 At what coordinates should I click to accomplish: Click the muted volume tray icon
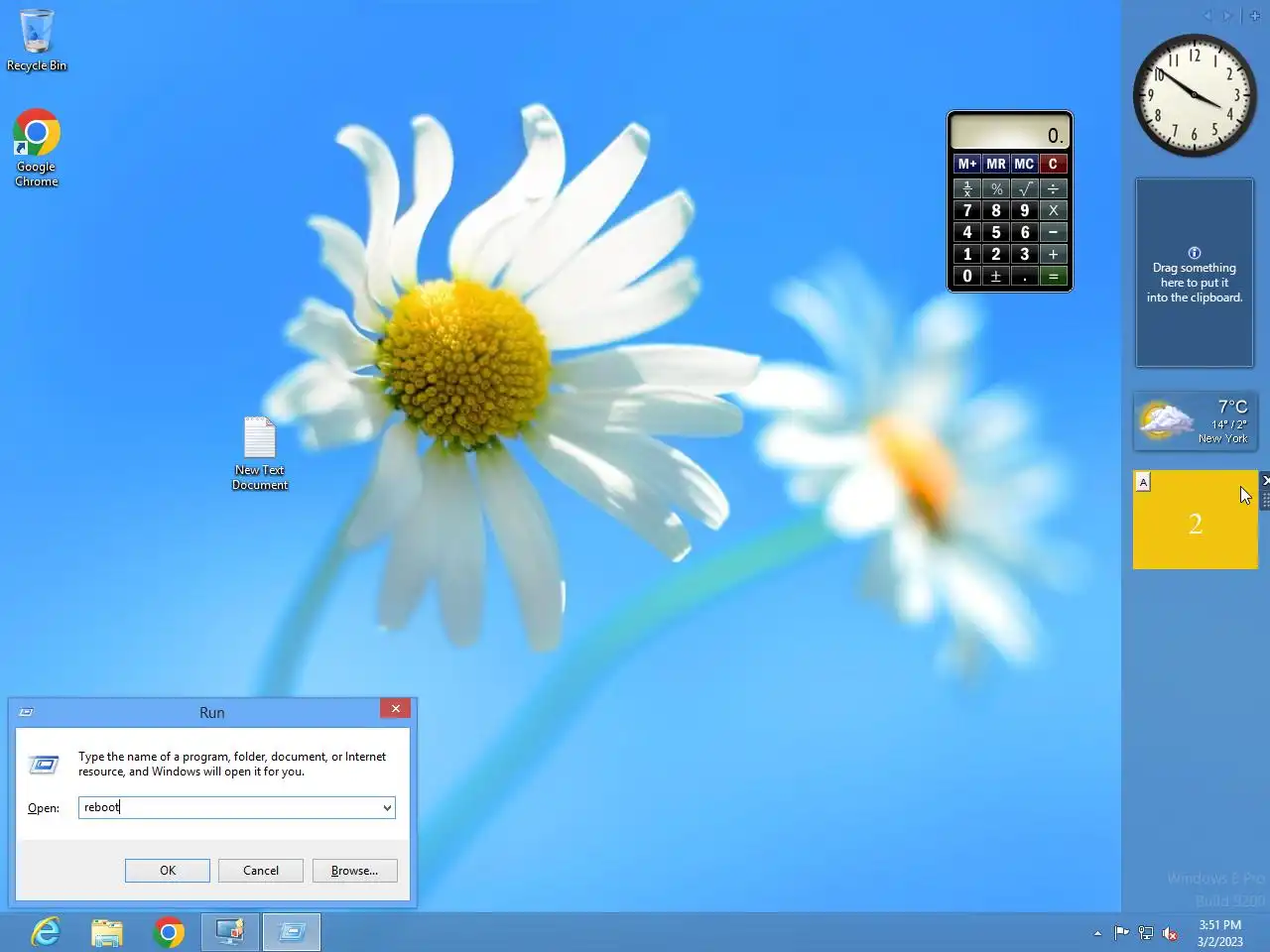(x=1170, y=933)
